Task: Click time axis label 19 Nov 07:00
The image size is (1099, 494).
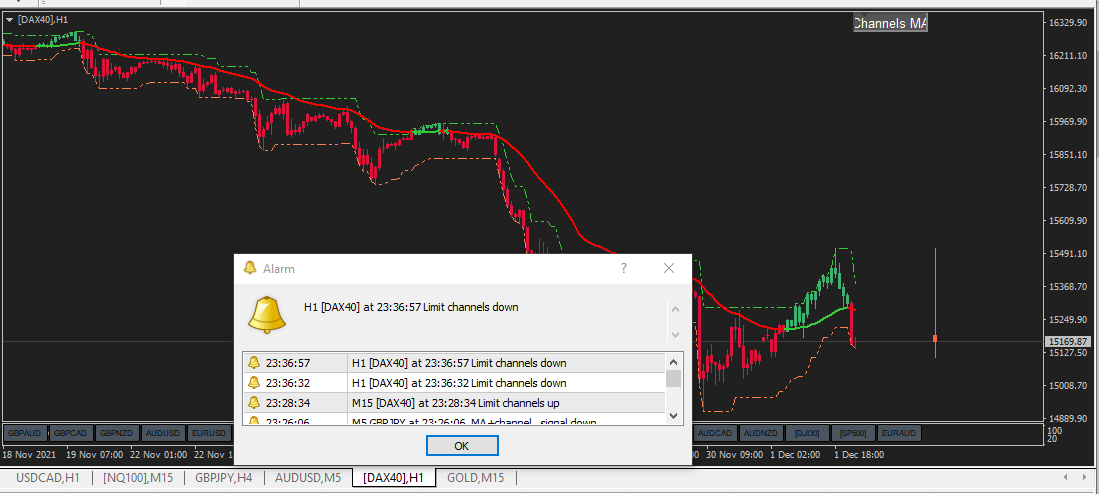Action: coord(95,454)
